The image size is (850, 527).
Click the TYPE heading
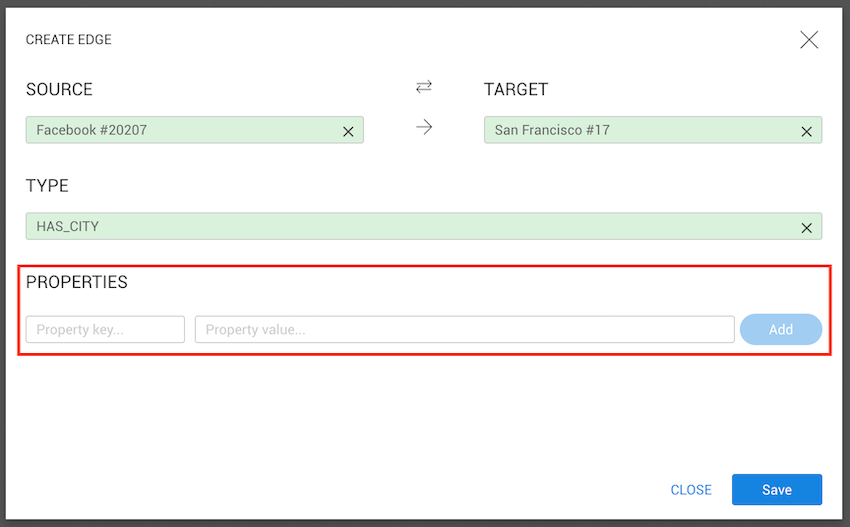pyautogui.click(x=47, y=187)
